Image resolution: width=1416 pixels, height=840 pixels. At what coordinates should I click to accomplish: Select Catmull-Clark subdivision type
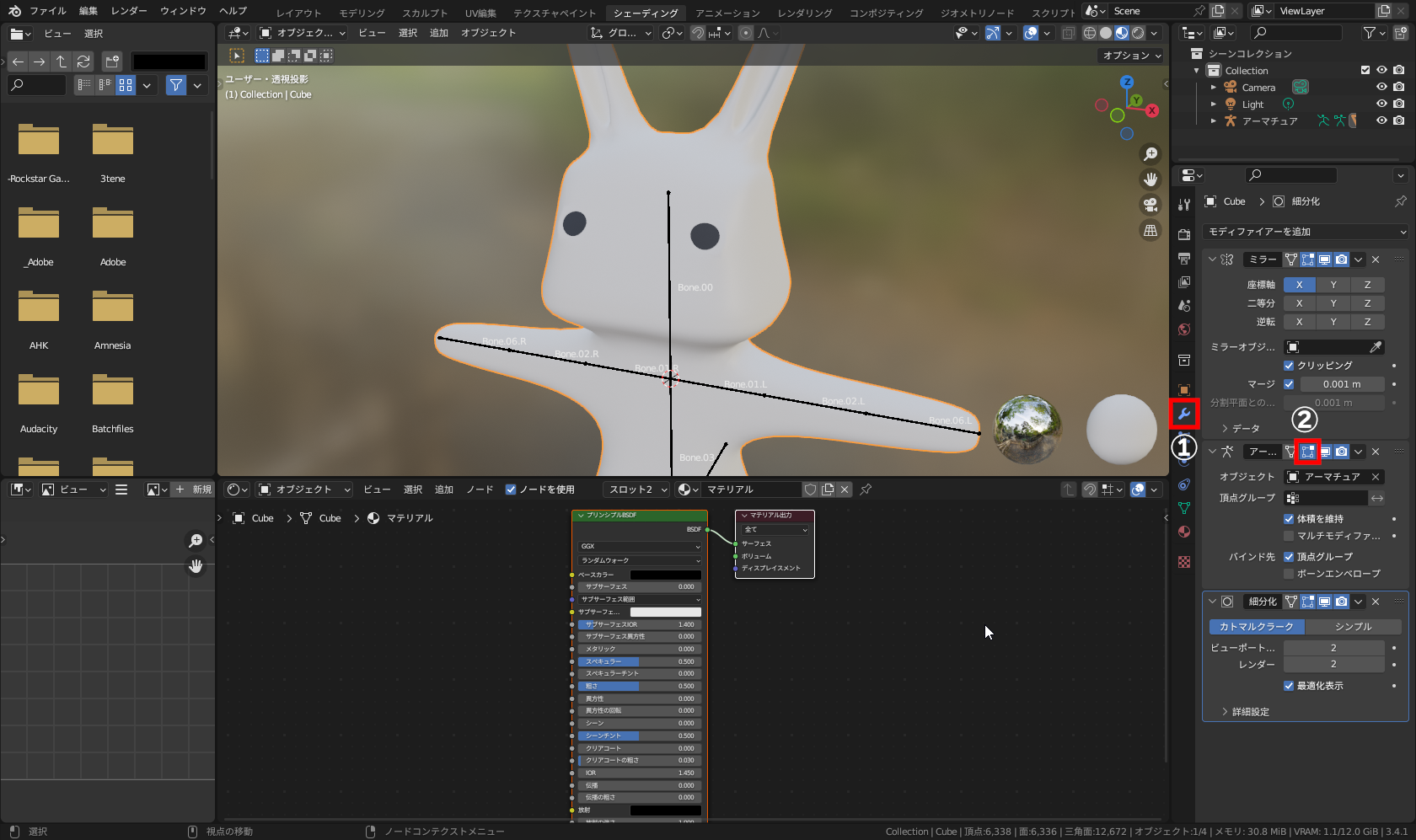(1257, 627)
